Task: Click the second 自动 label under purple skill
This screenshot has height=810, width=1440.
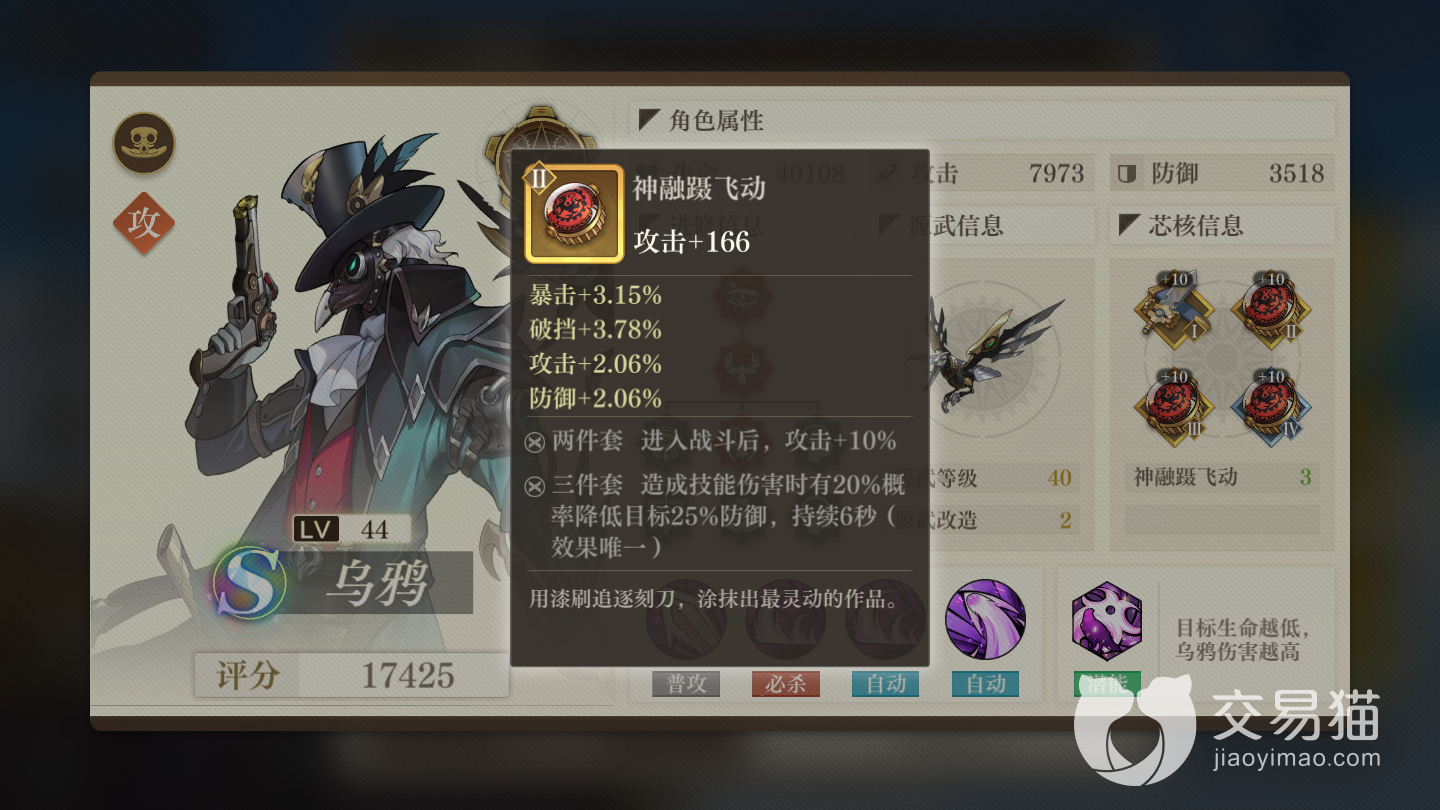Action: pos(986,684)
